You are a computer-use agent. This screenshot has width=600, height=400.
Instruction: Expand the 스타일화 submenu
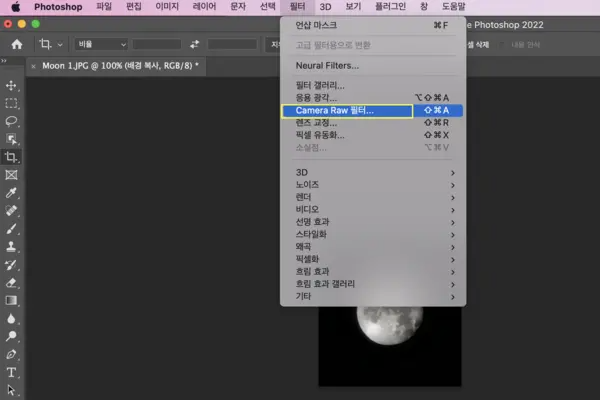(373, 234)
